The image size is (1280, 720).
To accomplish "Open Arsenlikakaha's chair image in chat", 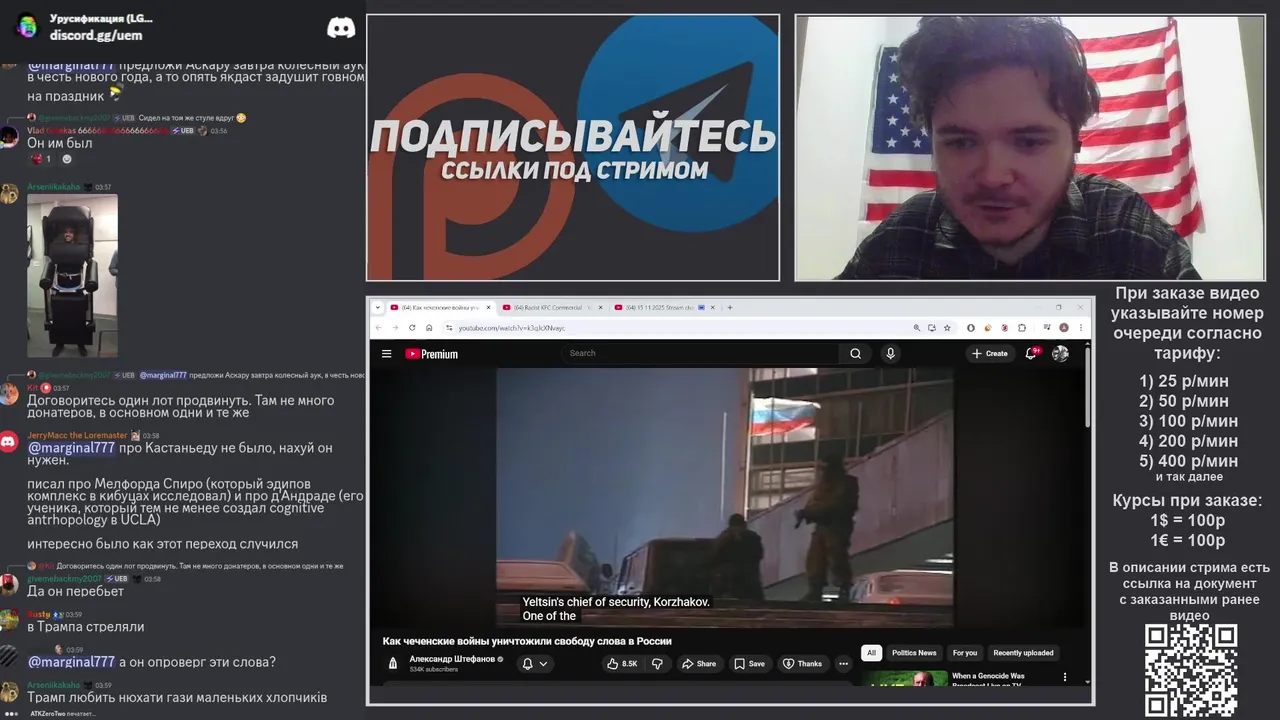I will (x=72, y=275).
